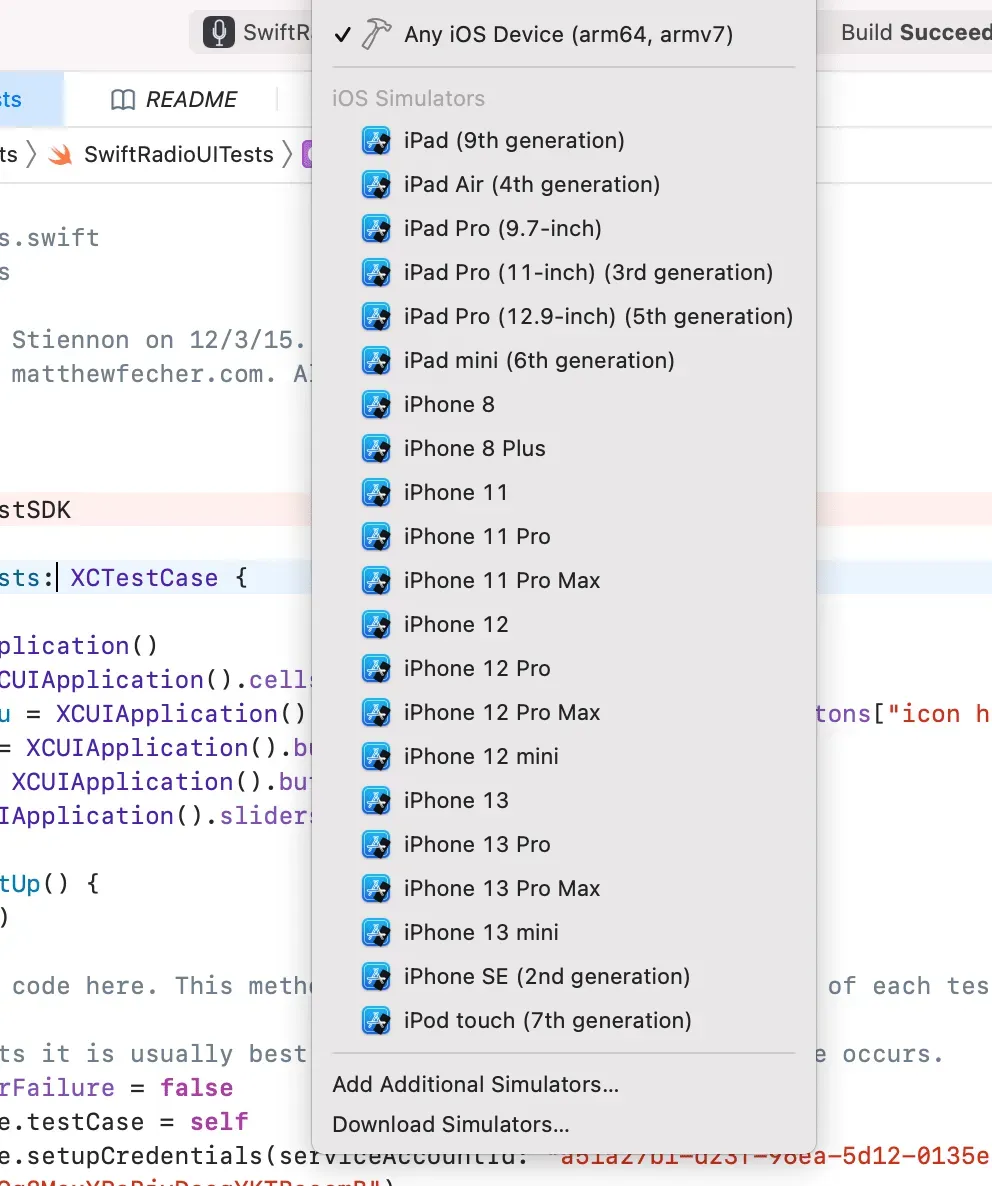
Task: Click the iPhone 12 Pro Max icon
Action: click(377, 713)
